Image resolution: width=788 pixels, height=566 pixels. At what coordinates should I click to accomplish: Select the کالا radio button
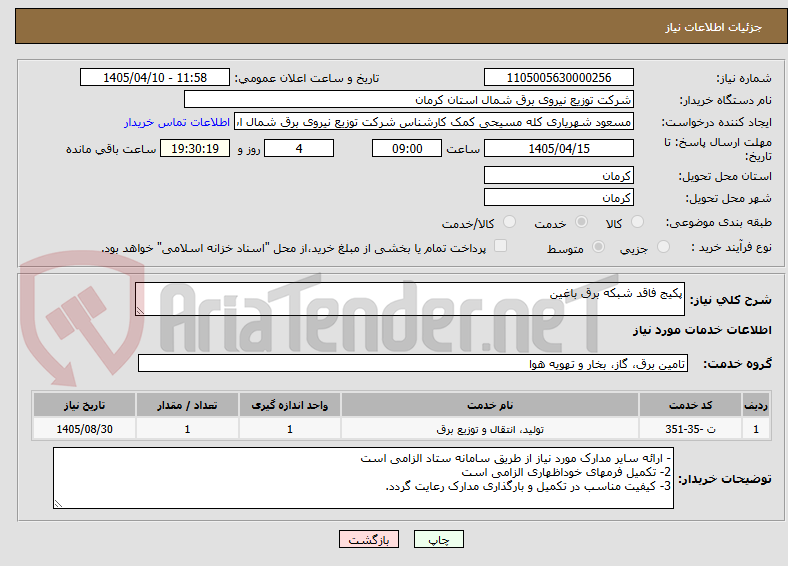[637, 222]
